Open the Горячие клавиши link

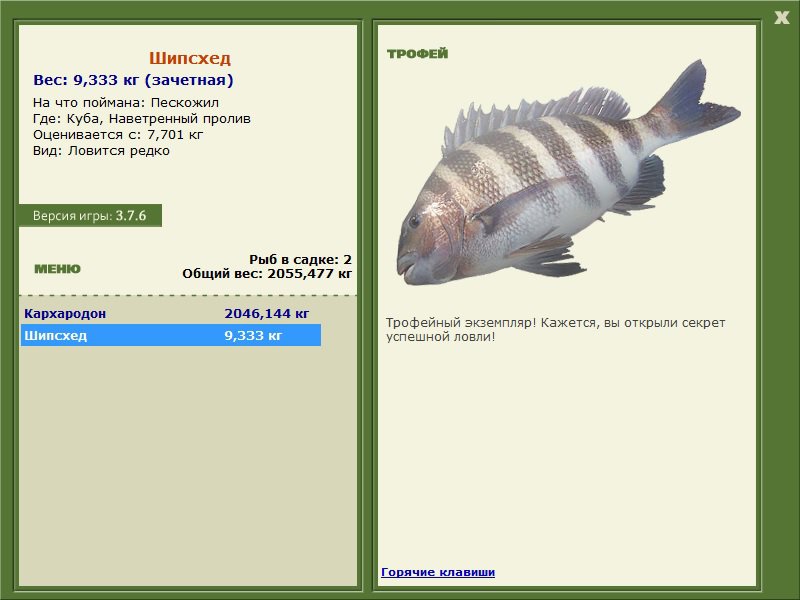[x=438, y=572]
